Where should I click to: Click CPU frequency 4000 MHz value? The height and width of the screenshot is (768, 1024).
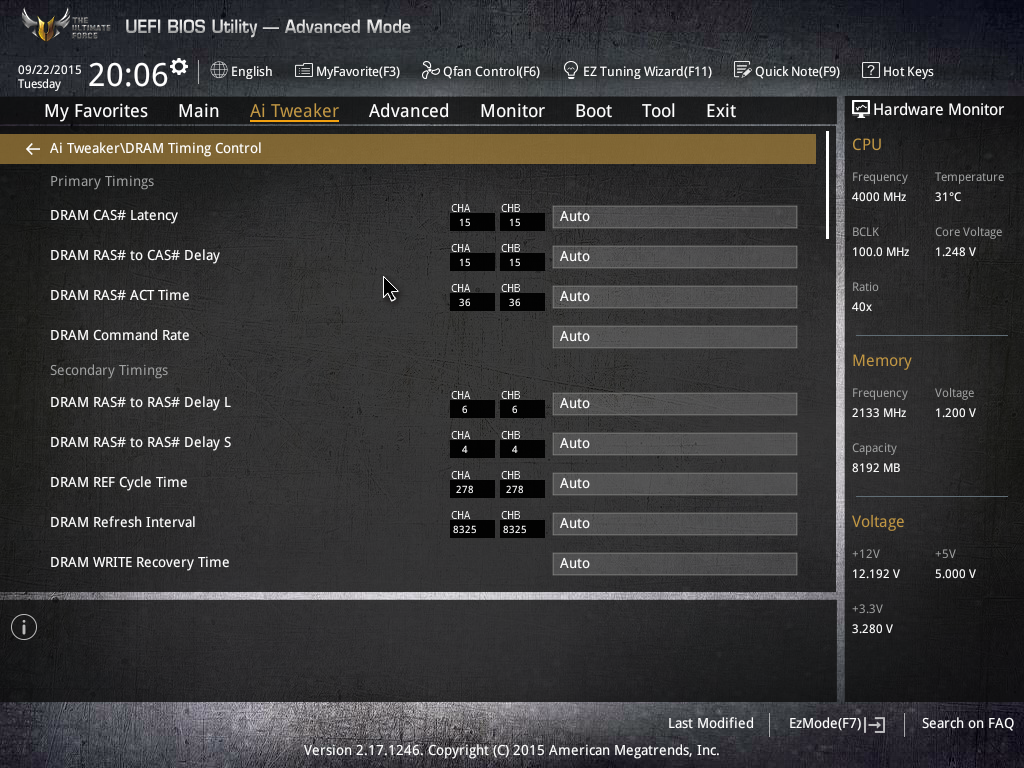pyautogui.click(x=878, y=197)
